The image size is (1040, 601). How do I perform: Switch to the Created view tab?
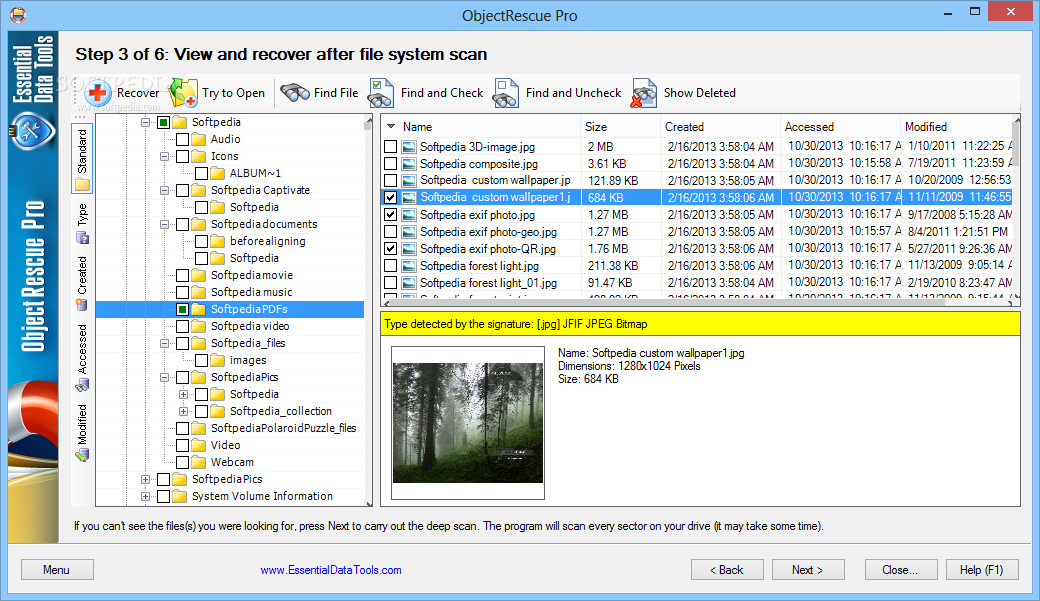pyautogui.click(x=82, y=283)
